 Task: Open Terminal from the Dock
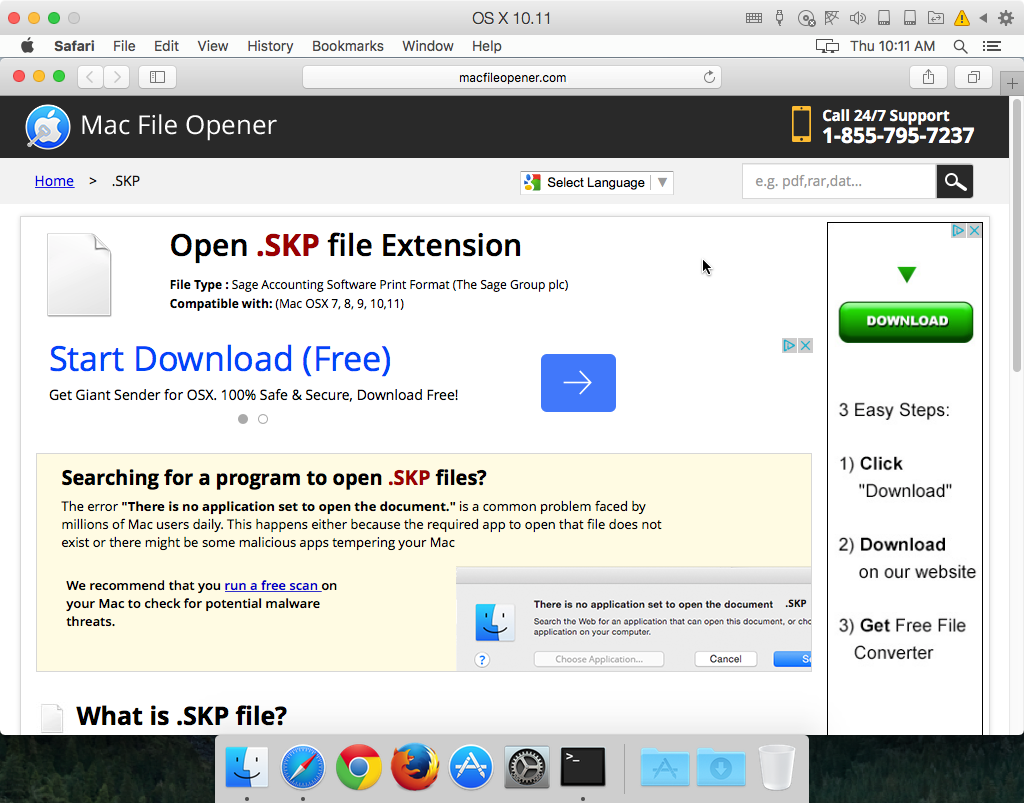coord(582,768)
